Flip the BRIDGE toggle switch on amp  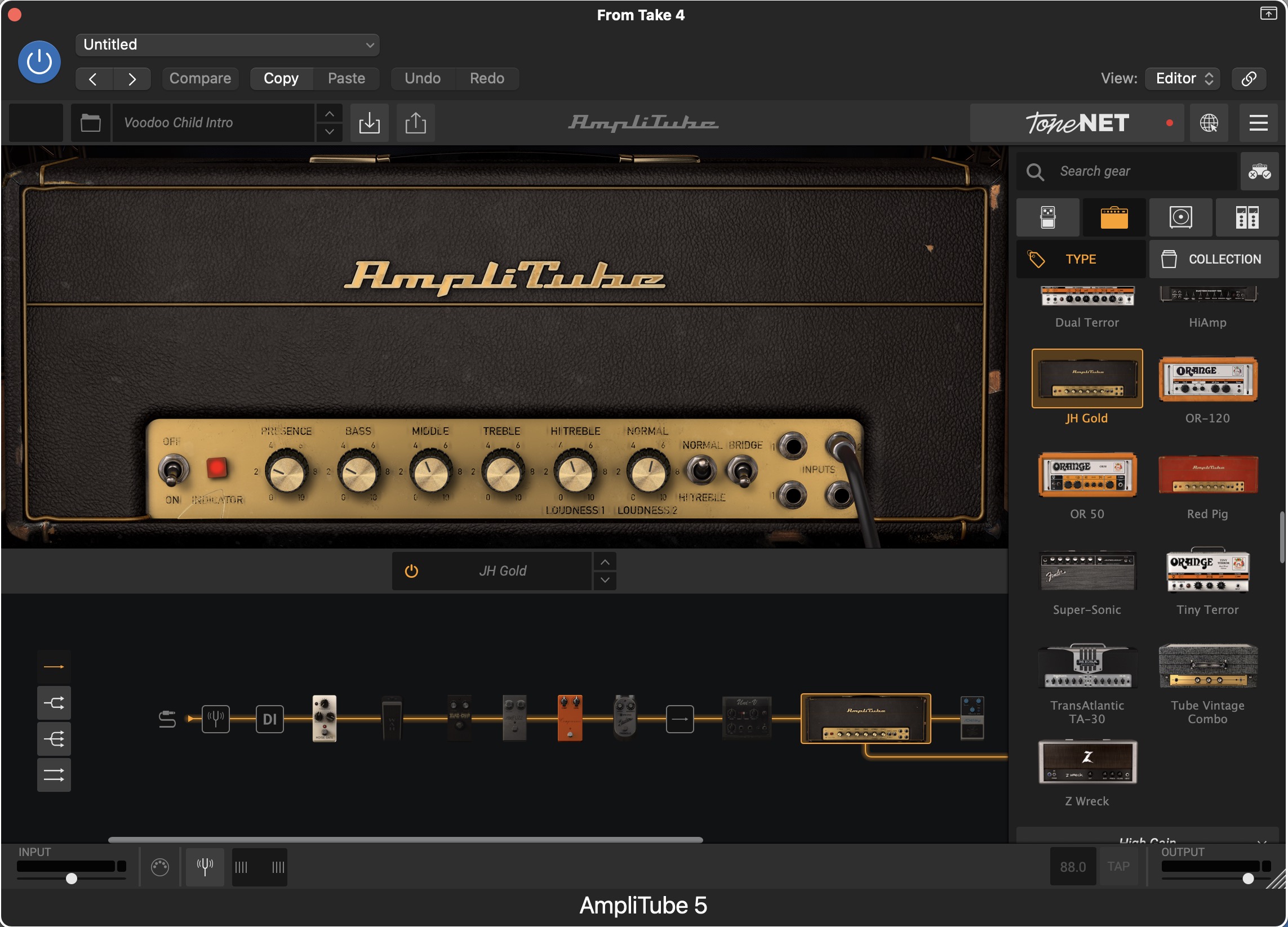741,471
